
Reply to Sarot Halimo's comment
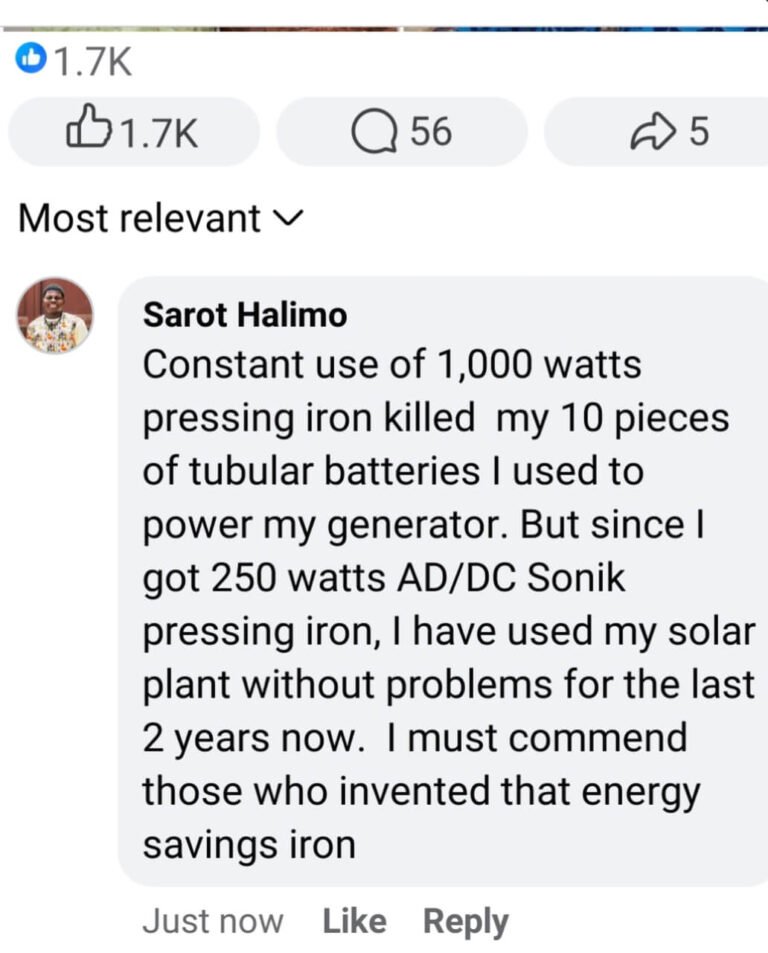coord(465,922)
